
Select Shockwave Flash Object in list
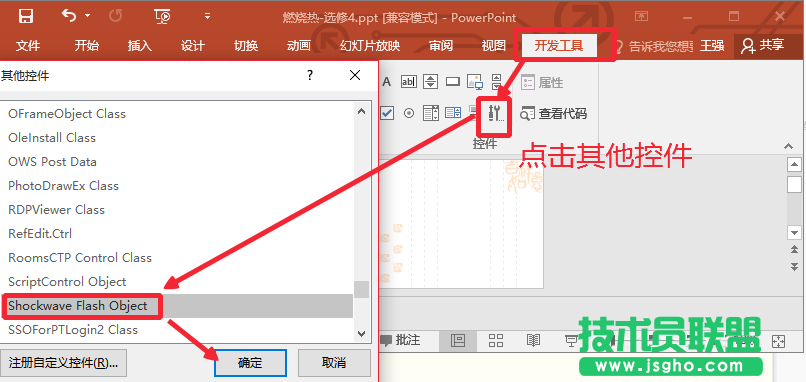click(177, 306)
